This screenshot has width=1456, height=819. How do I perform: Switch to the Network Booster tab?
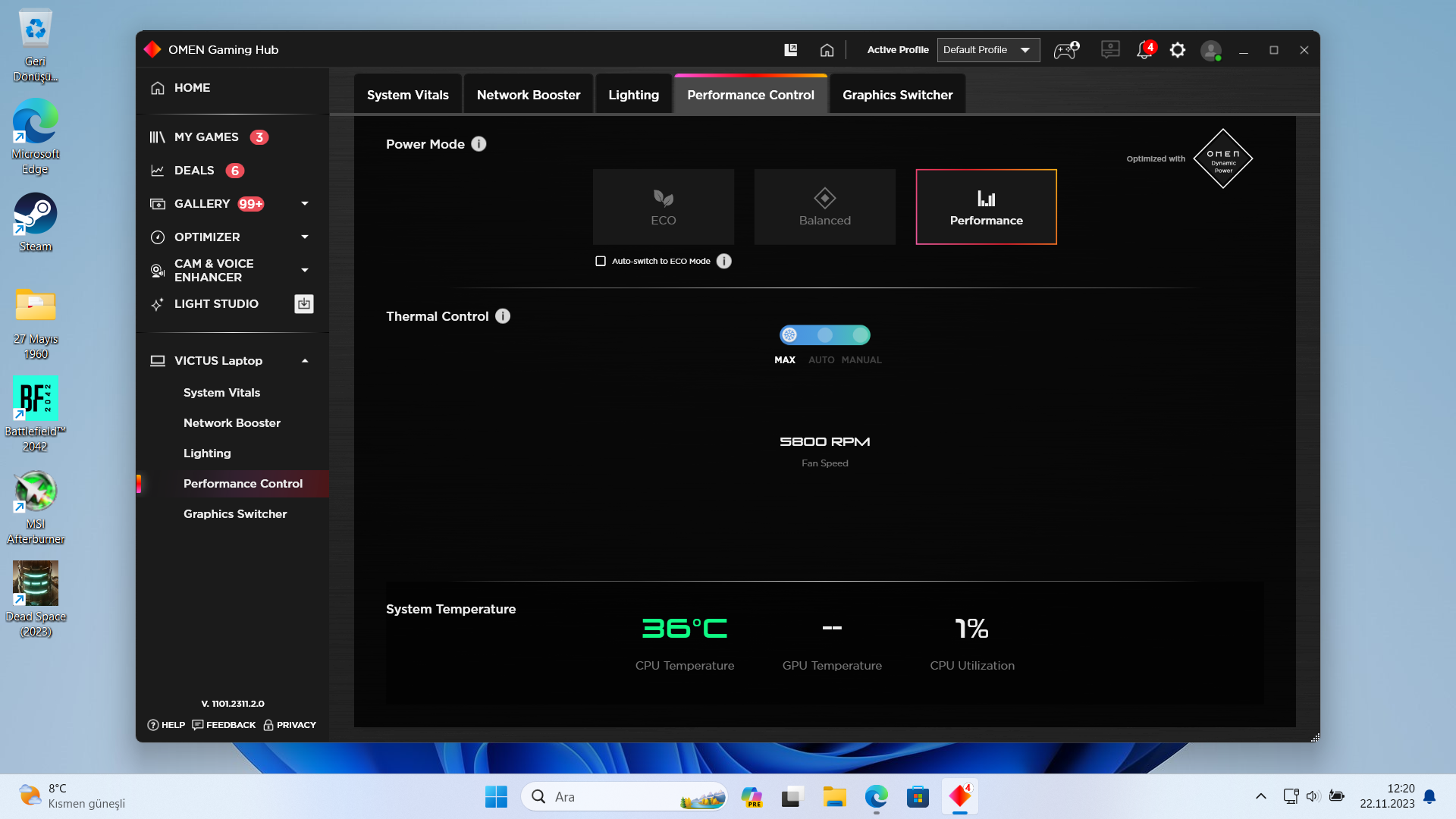[x=528, y=95]
